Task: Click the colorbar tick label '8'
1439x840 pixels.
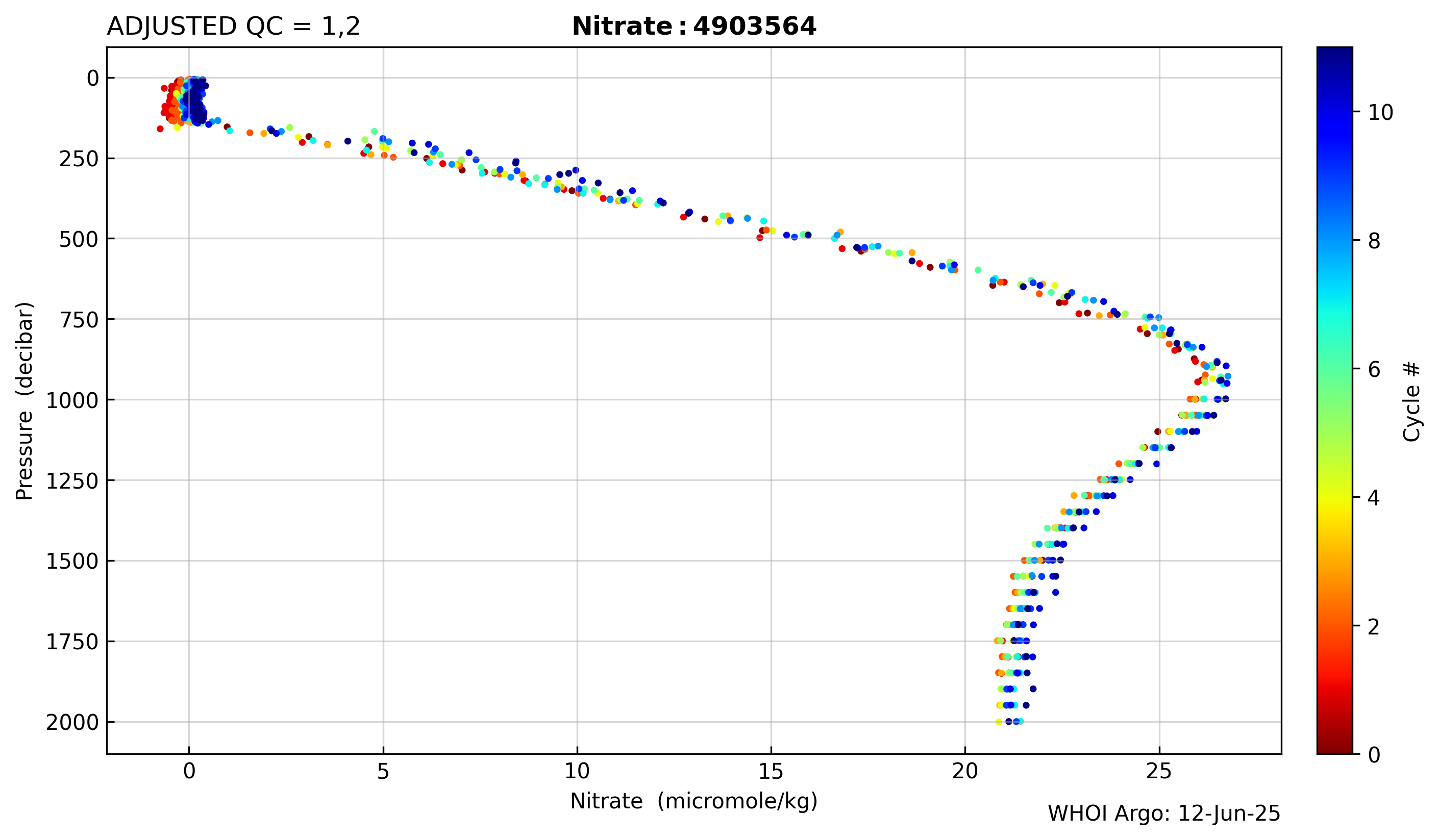Action: click(1375, 241)
